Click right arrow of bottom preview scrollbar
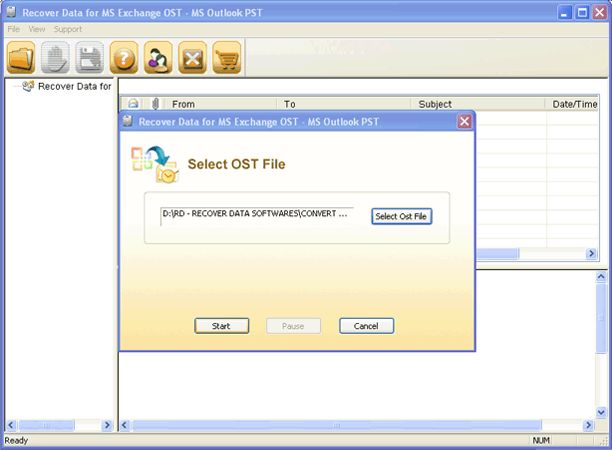This screenshot has width=612, height=450. pos(589,425)
